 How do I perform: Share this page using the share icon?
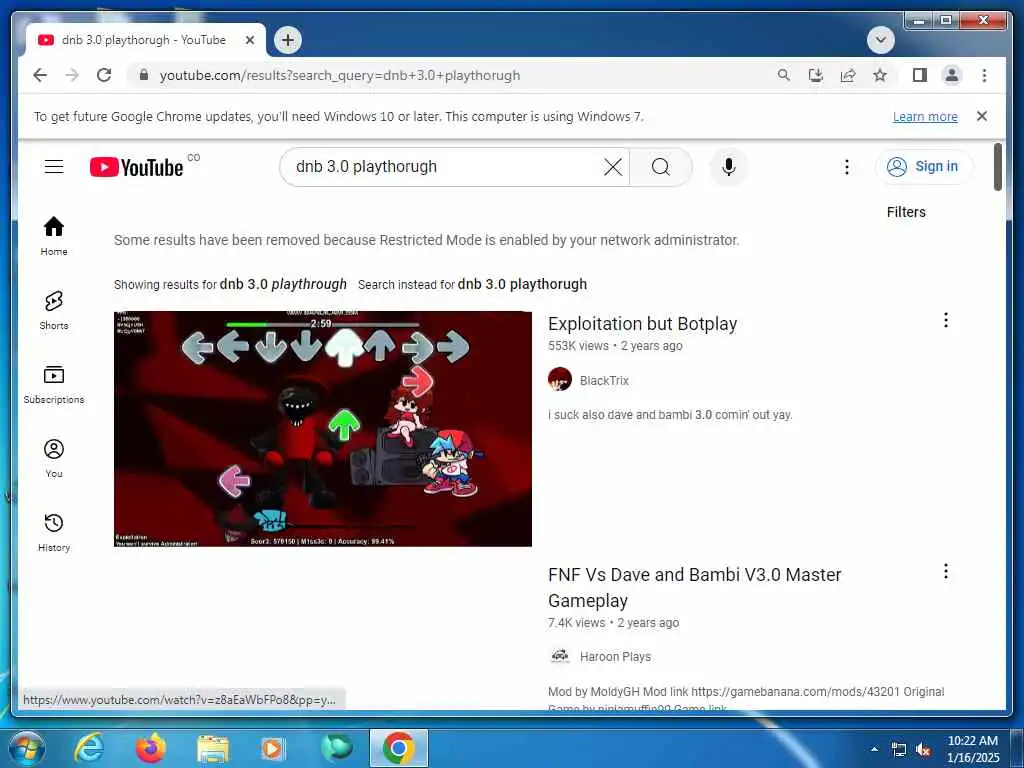[848, 75]
